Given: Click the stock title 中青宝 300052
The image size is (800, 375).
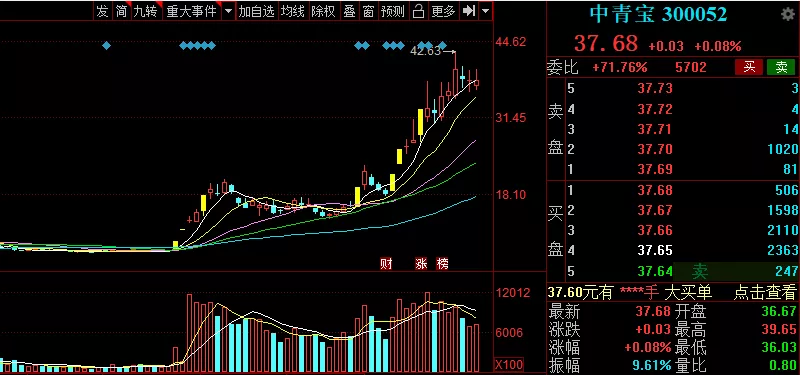Looking at the screenshot, I should click(658, 14).
